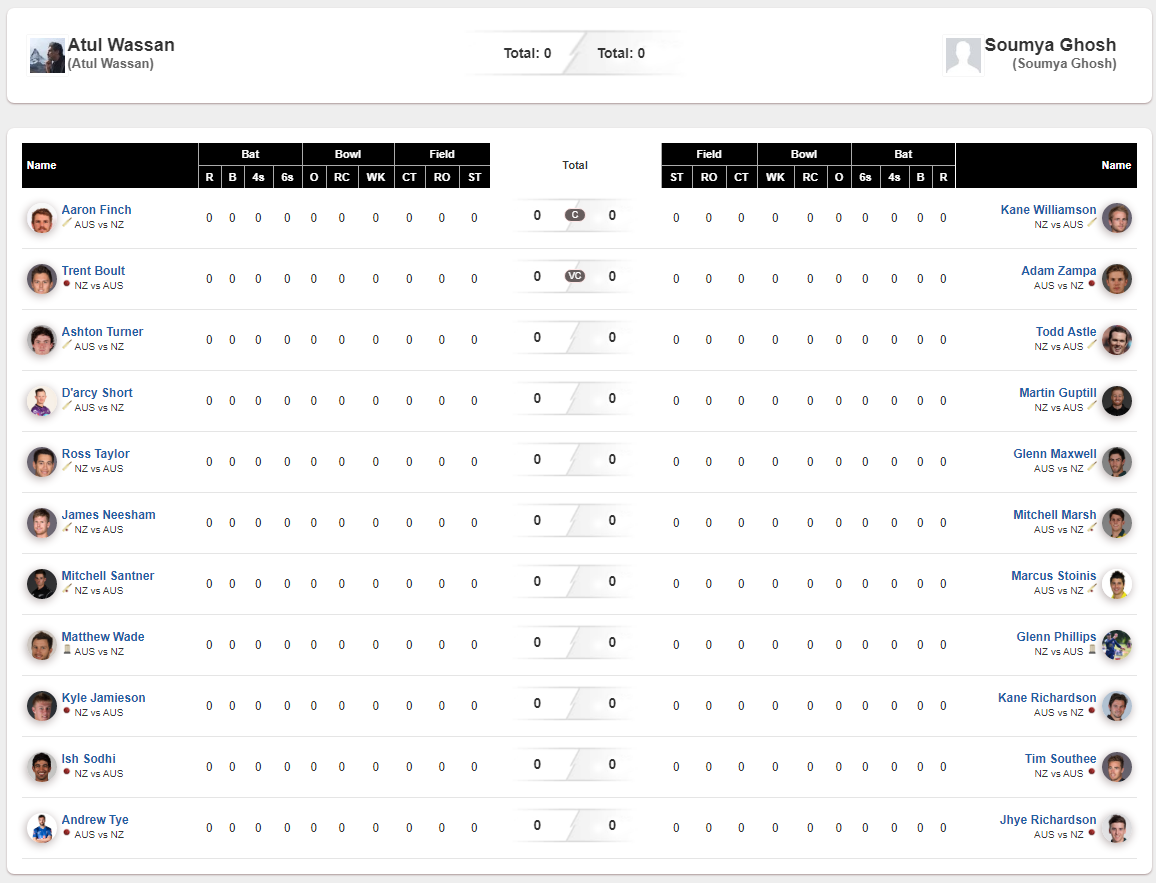Click Andrew Tye avatar photo
Image resolution: width=1156 pixels, height=883 pixels.
41,828
